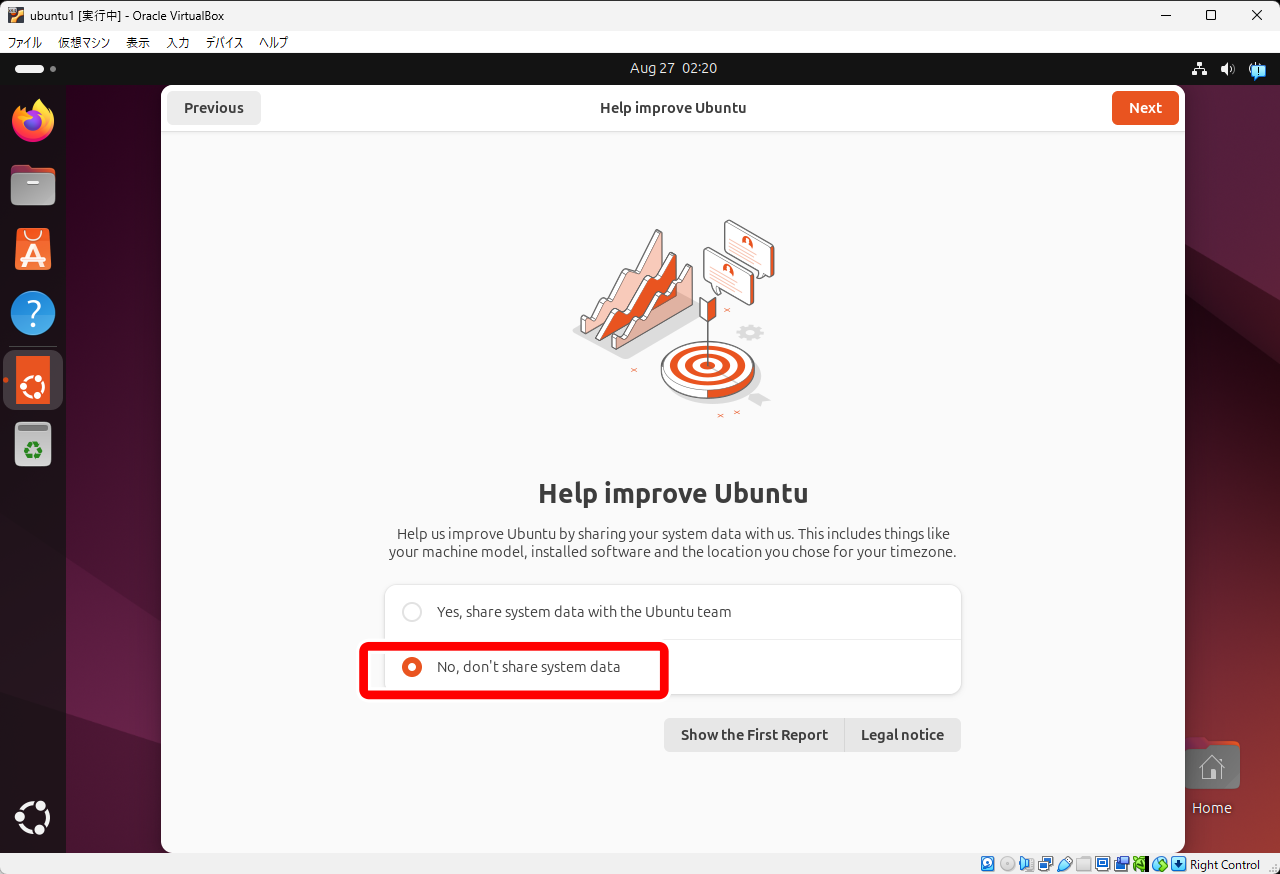The image size is (1280, 874).
Task: Open the Home folder desktop icon
Action: click(1212, 778)
